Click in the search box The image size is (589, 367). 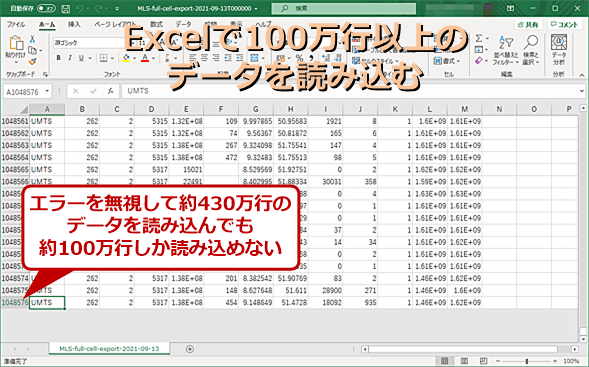coord(344,8)
